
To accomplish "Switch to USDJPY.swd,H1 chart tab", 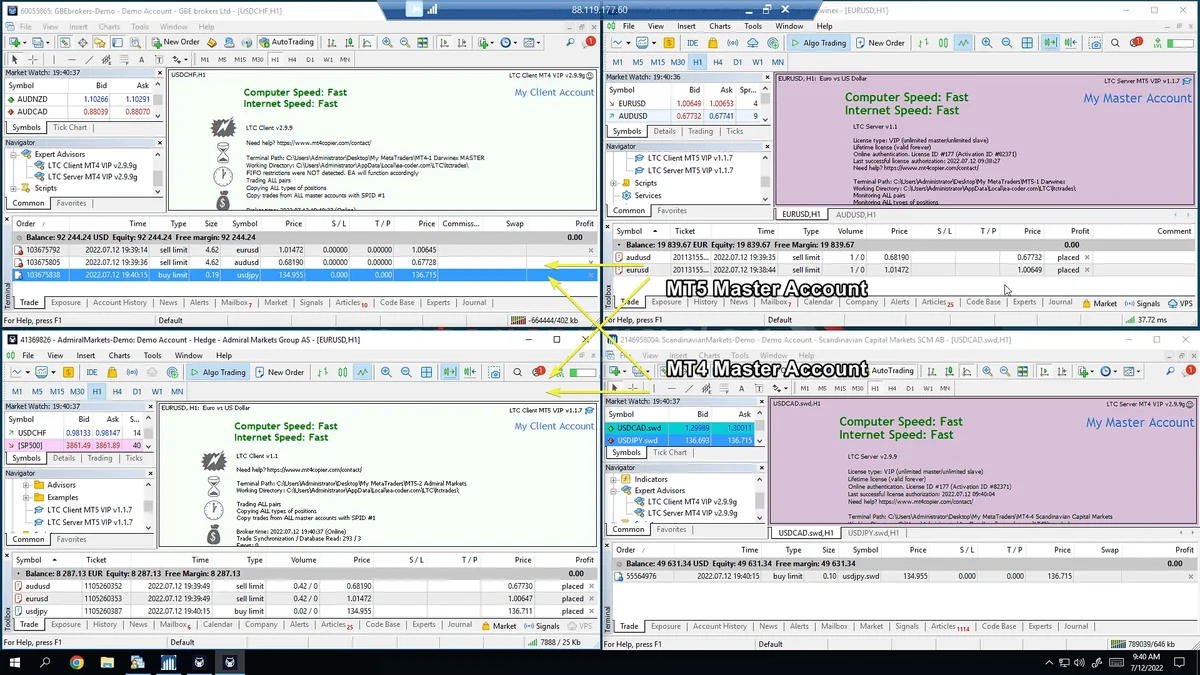I will tap(875, 533).
